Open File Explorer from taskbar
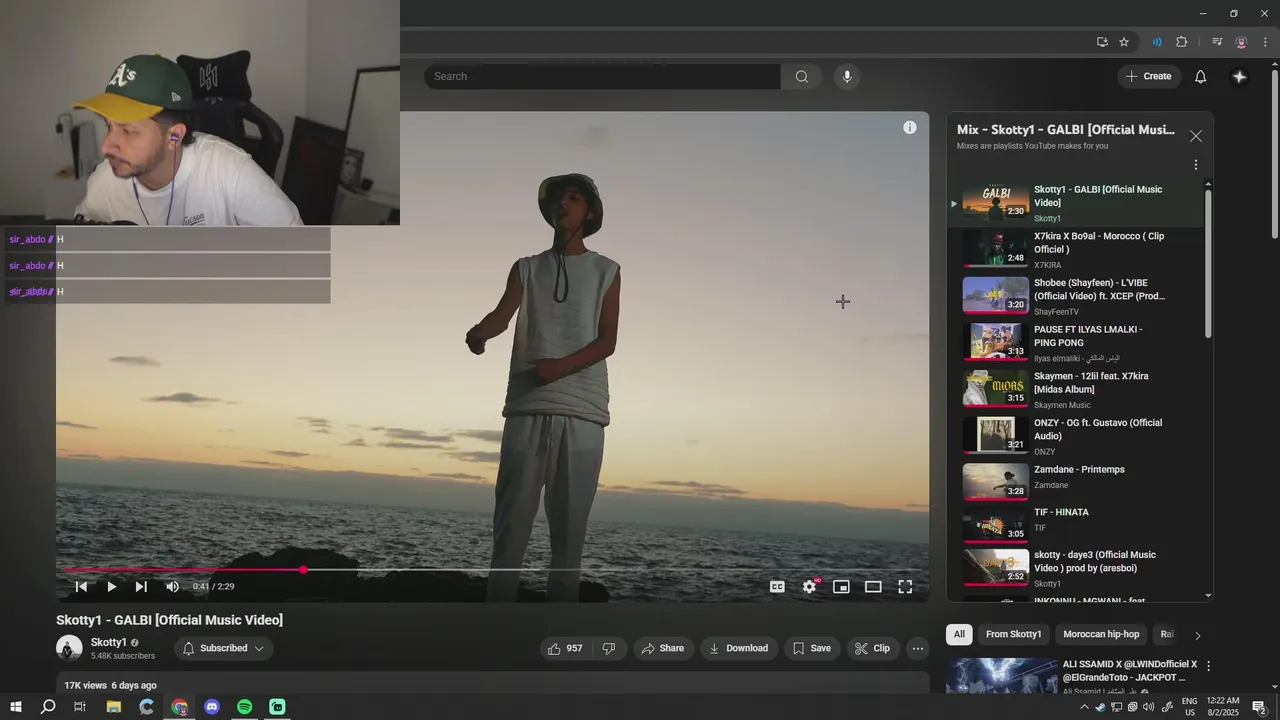 point(114,707)
